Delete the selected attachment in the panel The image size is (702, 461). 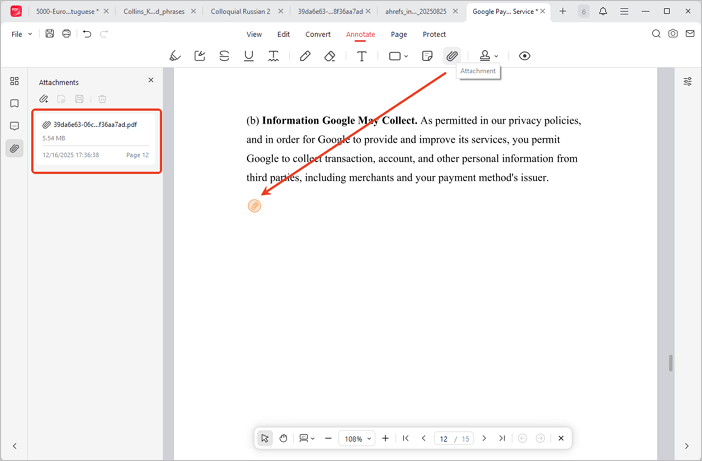[x=102, y=99]
